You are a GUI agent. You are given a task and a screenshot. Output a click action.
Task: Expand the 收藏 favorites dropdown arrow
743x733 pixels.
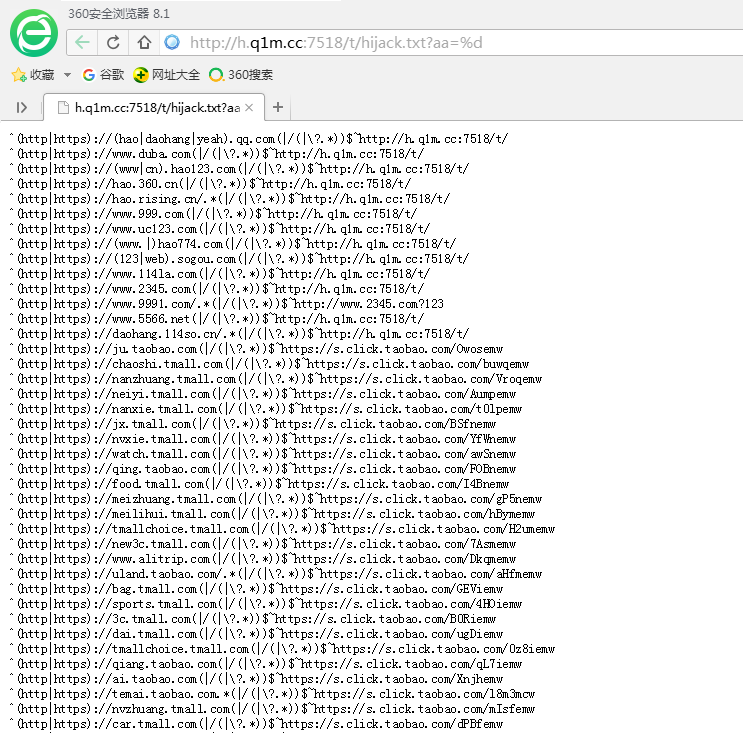[x=67, y=75]
